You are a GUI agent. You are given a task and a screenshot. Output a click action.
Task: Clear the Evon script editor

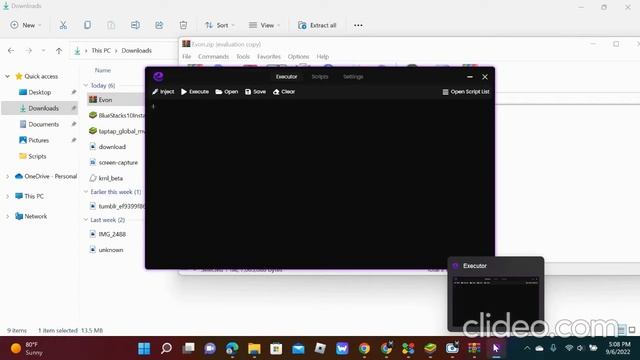(284, 92)
